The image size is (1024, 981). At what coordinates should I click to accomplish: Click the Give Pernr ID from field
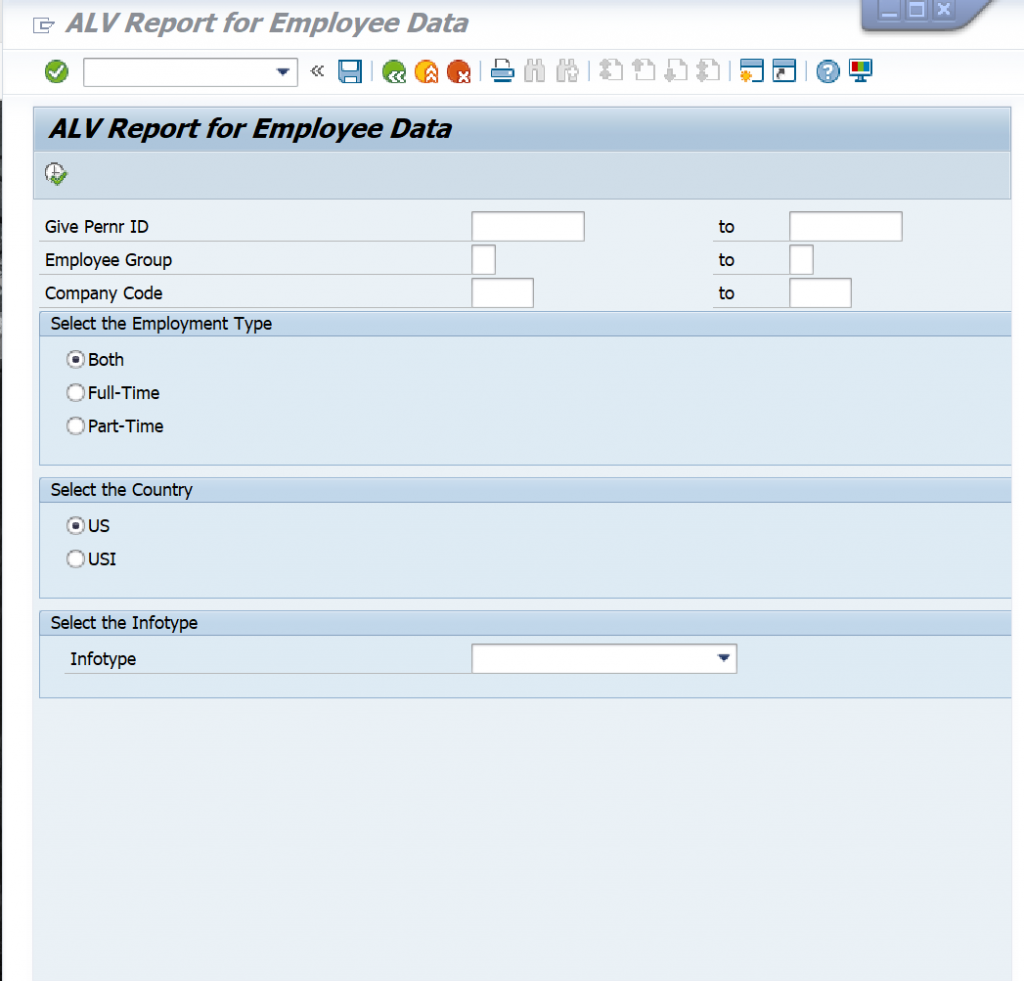[528, 226]
